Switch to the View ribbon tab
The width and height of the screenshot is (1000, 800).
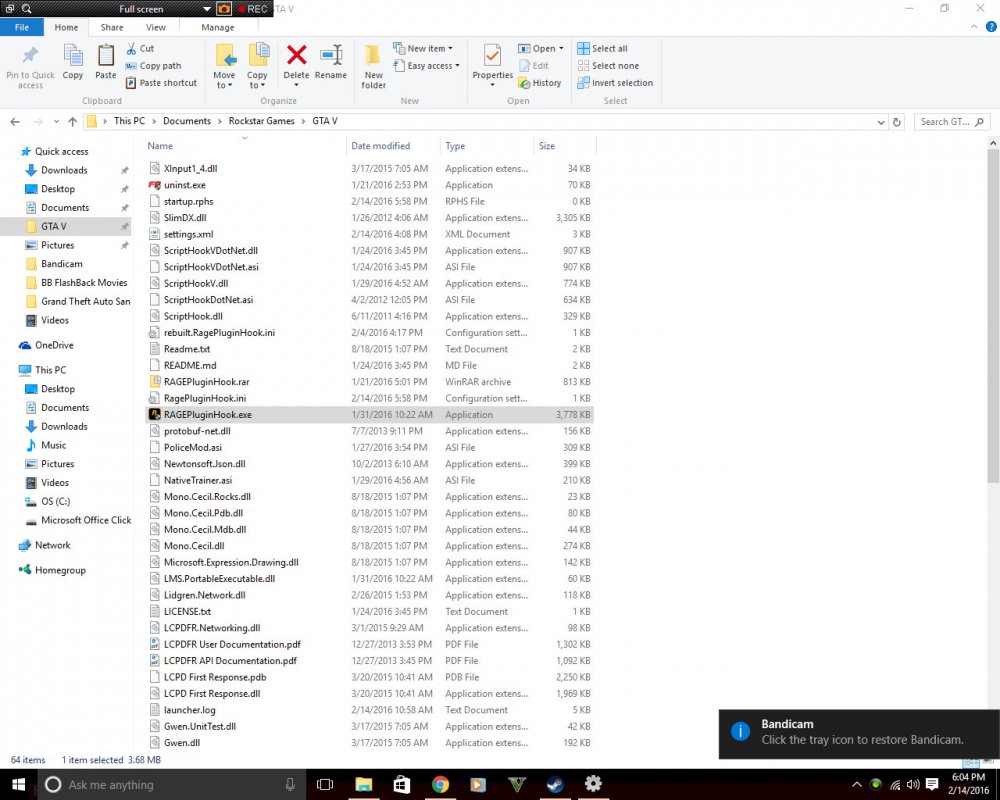pyautogui.click(x=156, y=27)
